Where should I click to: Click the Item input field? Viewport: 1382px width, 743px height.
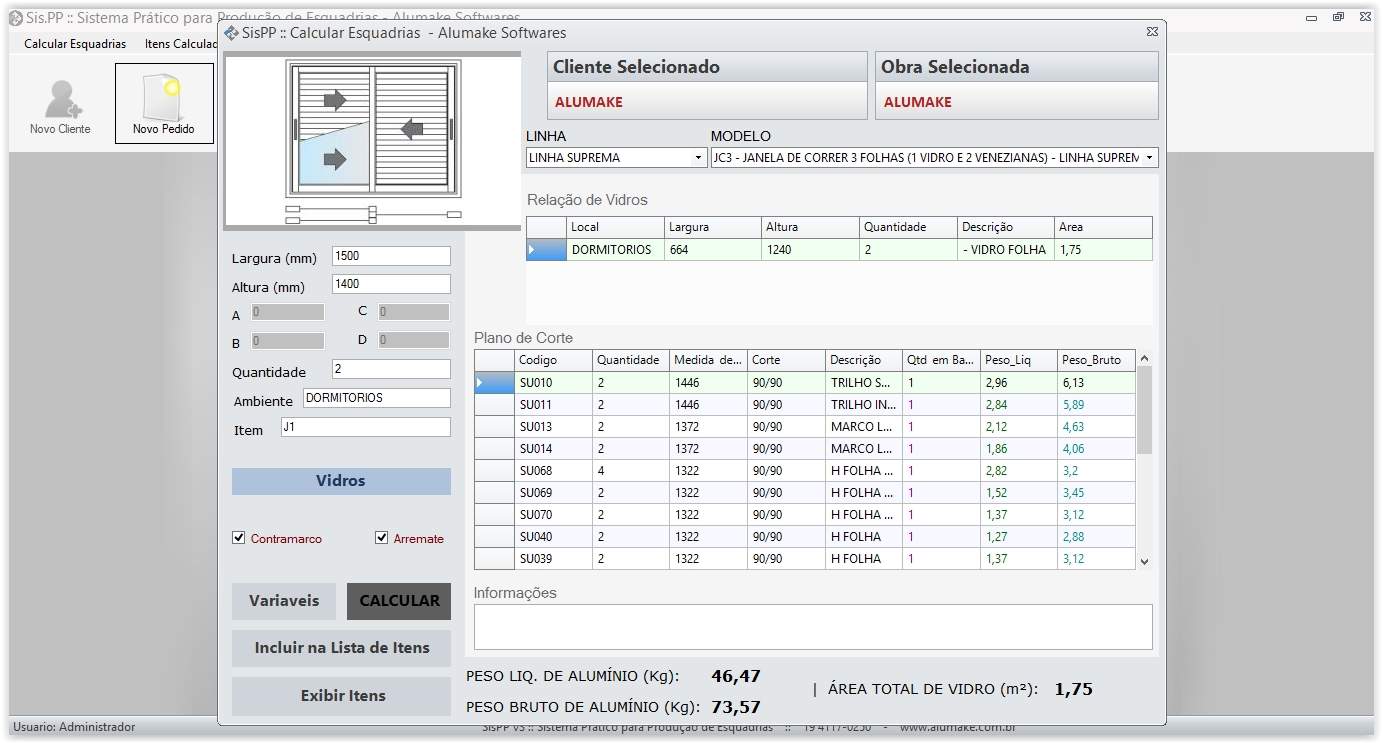tap(366, 427)
